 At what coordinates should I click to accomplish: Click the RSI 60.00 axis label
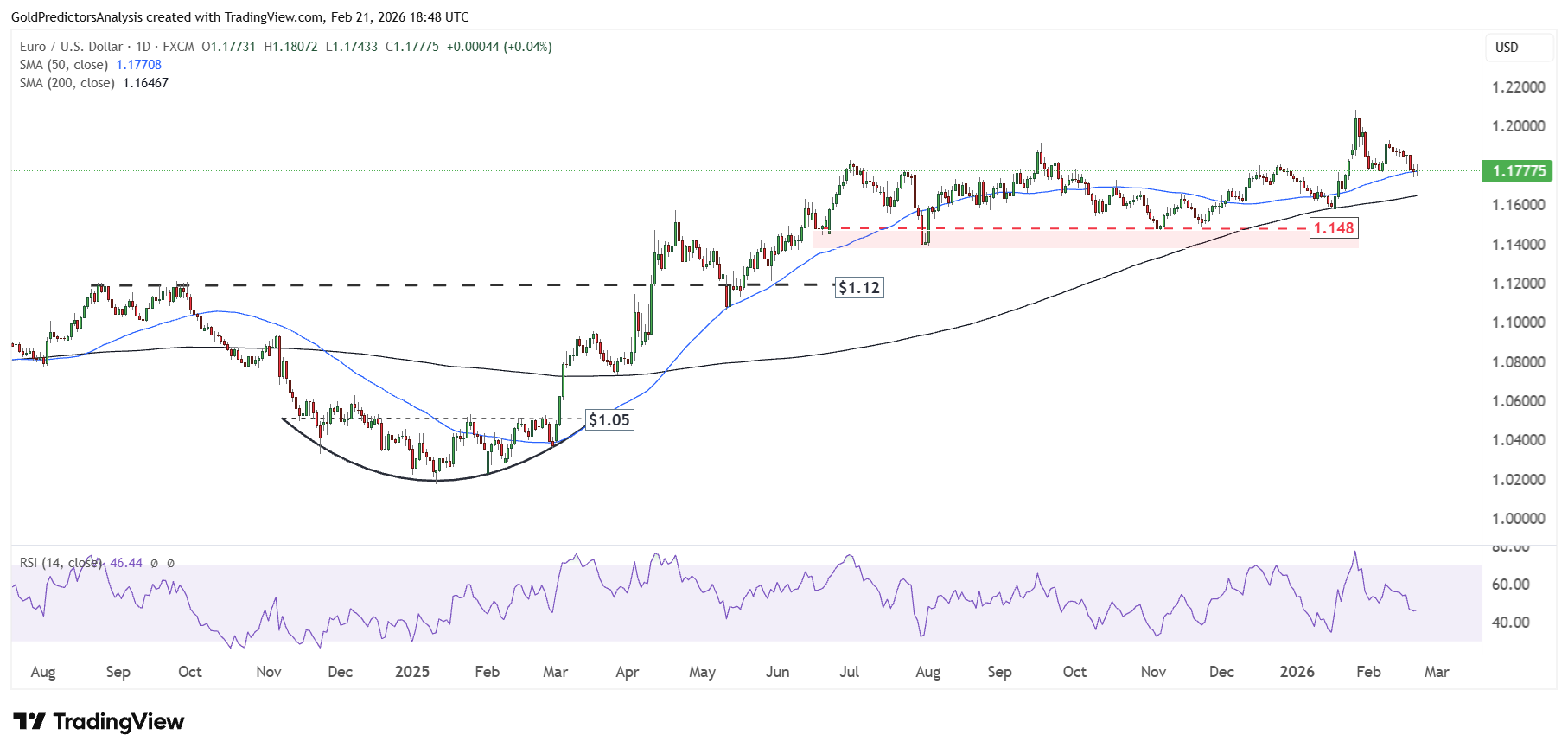(1511, 585)
